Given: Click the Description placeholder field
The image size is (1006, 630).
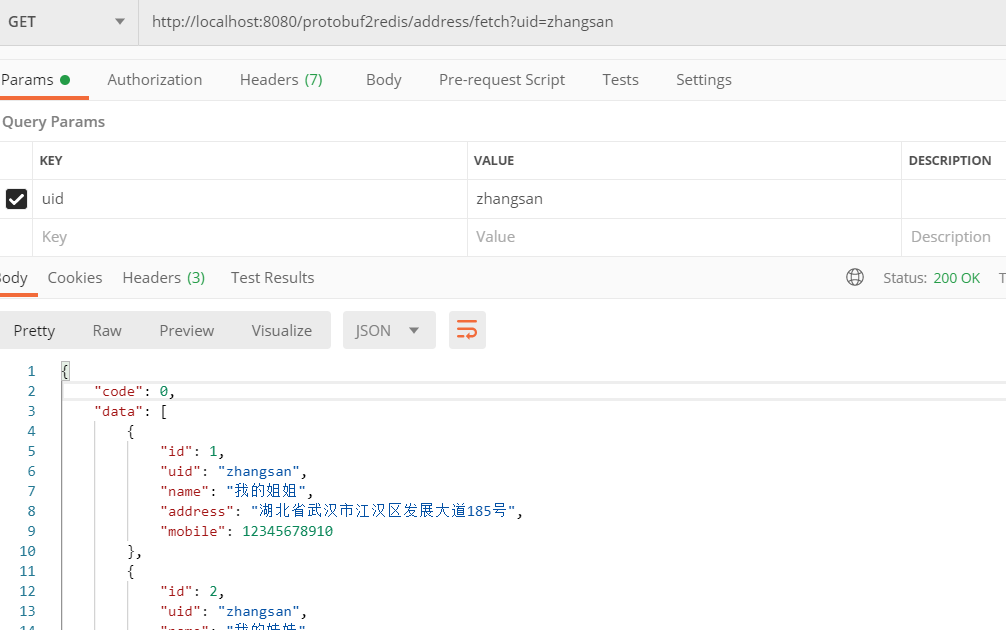Looking at the screenshot, I should 953,237.
